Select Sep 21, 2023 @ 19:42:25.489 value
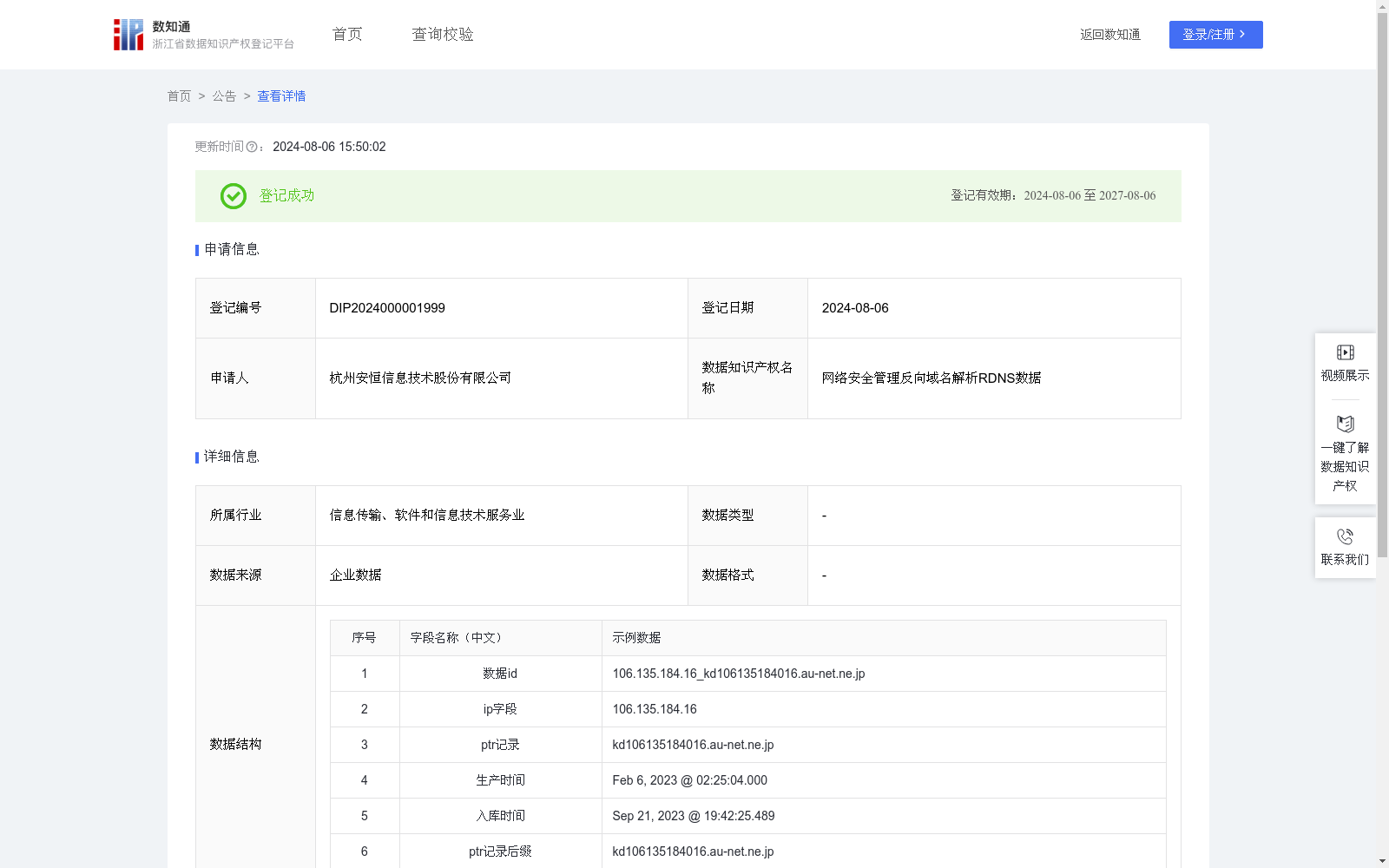Image resolution: width=1389 pixels, height=868 pixels. pyautogui.click(x=694, y=816)
